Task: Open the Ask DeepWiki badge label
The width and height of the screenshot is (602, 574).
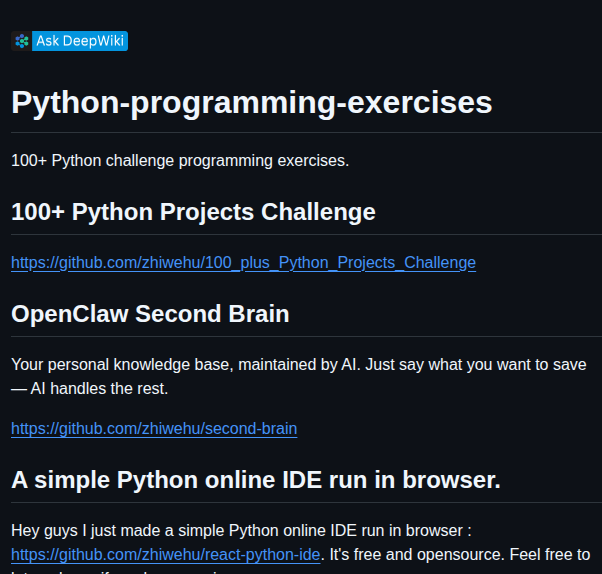Action: tap(80, 41)
